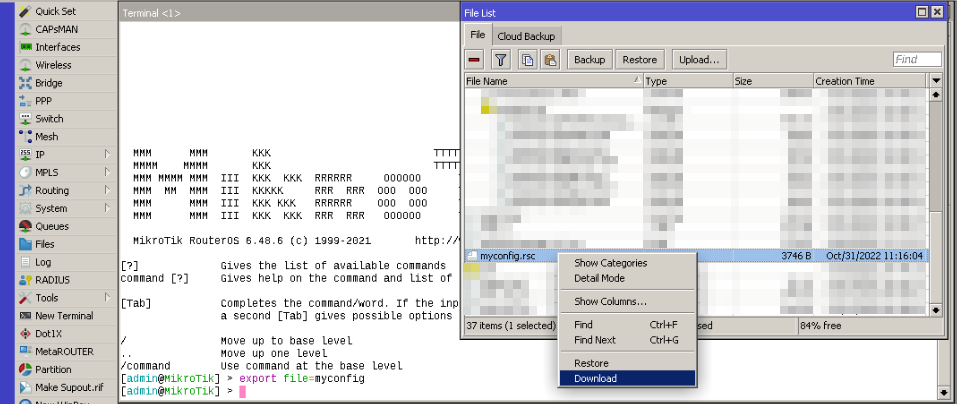
Task: Click the File List scrollbar down arrow
Action: (x=937, y=310)
